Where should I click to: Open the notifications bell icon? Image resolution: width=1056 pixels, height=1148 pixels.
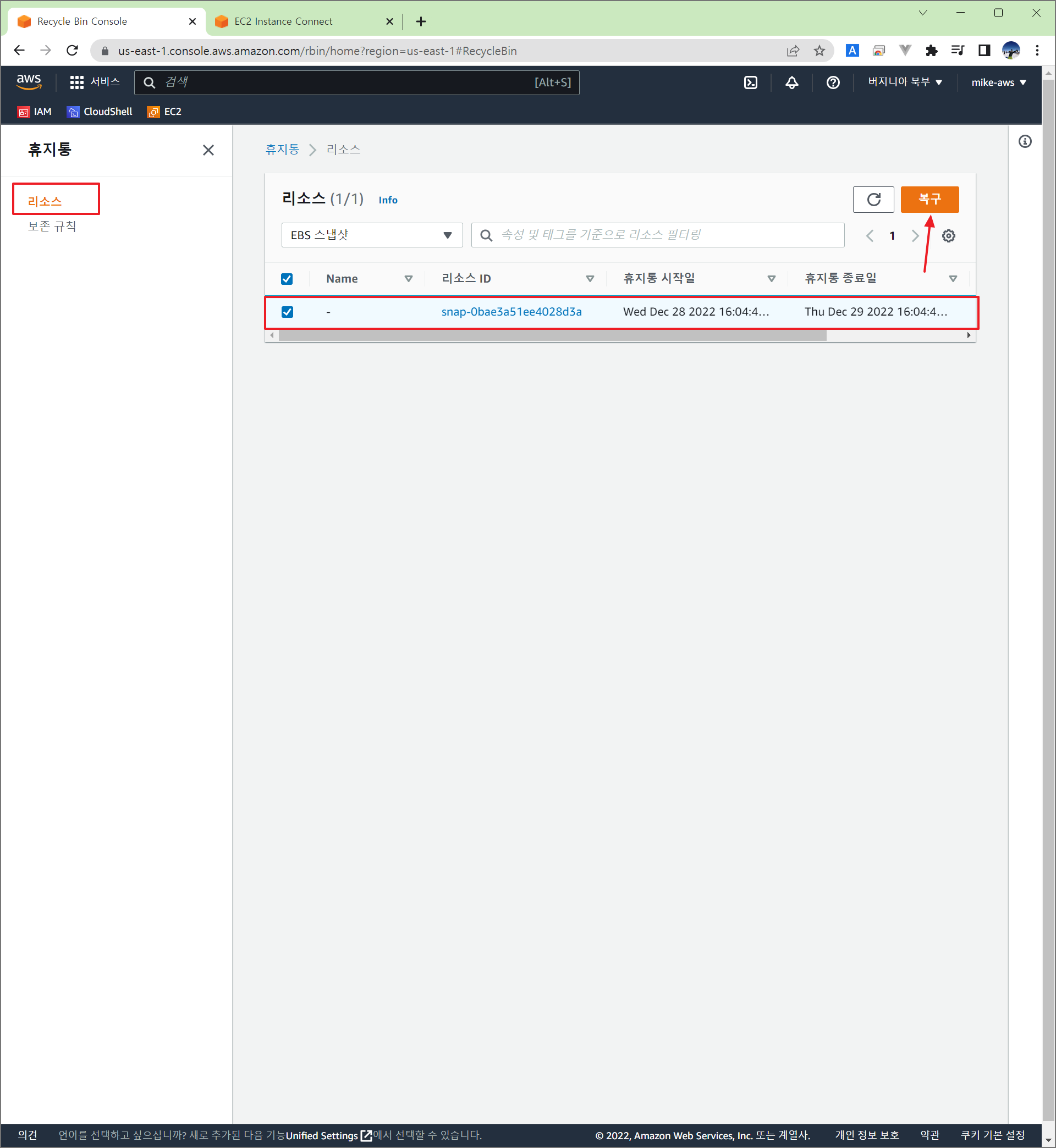tap(791, 82)
